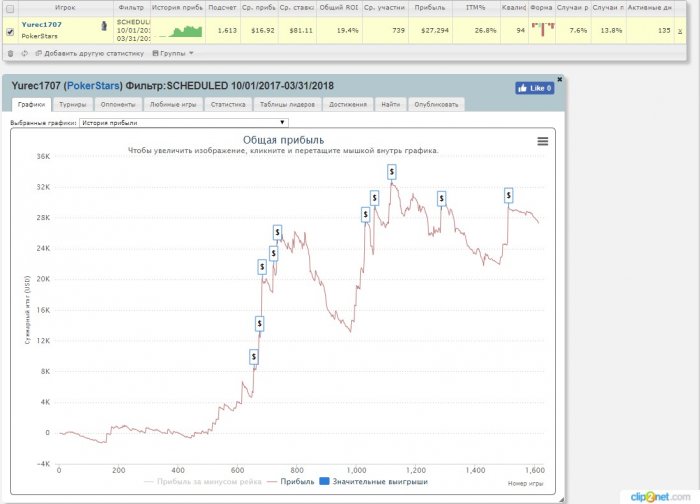Open the Группы dropdown
This screenshot has height=504, width=700.
point(173,54)
